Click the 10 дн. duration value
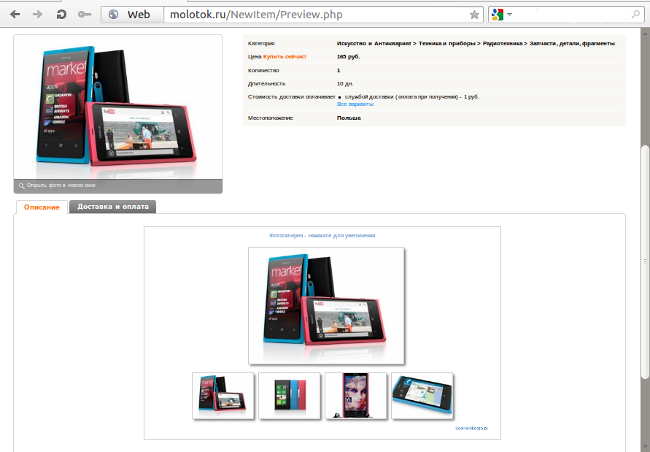This screenshot has height=452, width=650. [345, 84]
